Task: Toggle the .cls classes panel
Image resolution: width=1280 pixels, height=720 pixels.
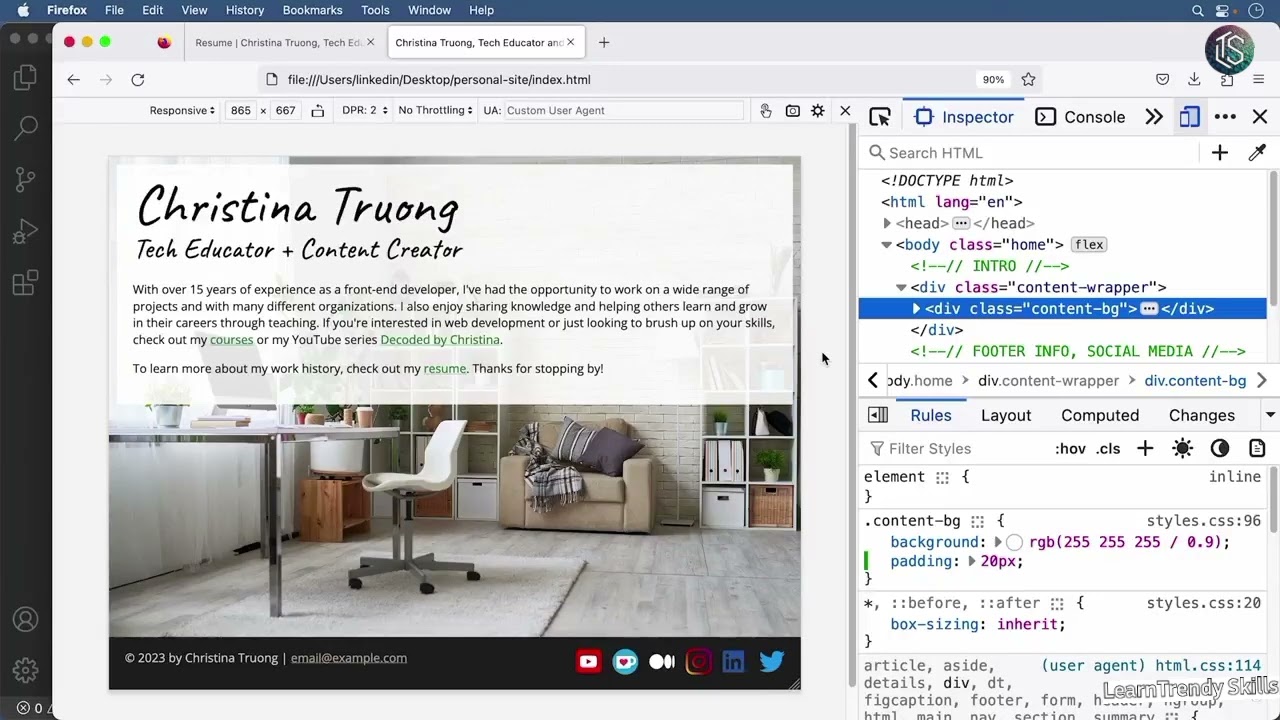Action: (x=1108, y=449)
